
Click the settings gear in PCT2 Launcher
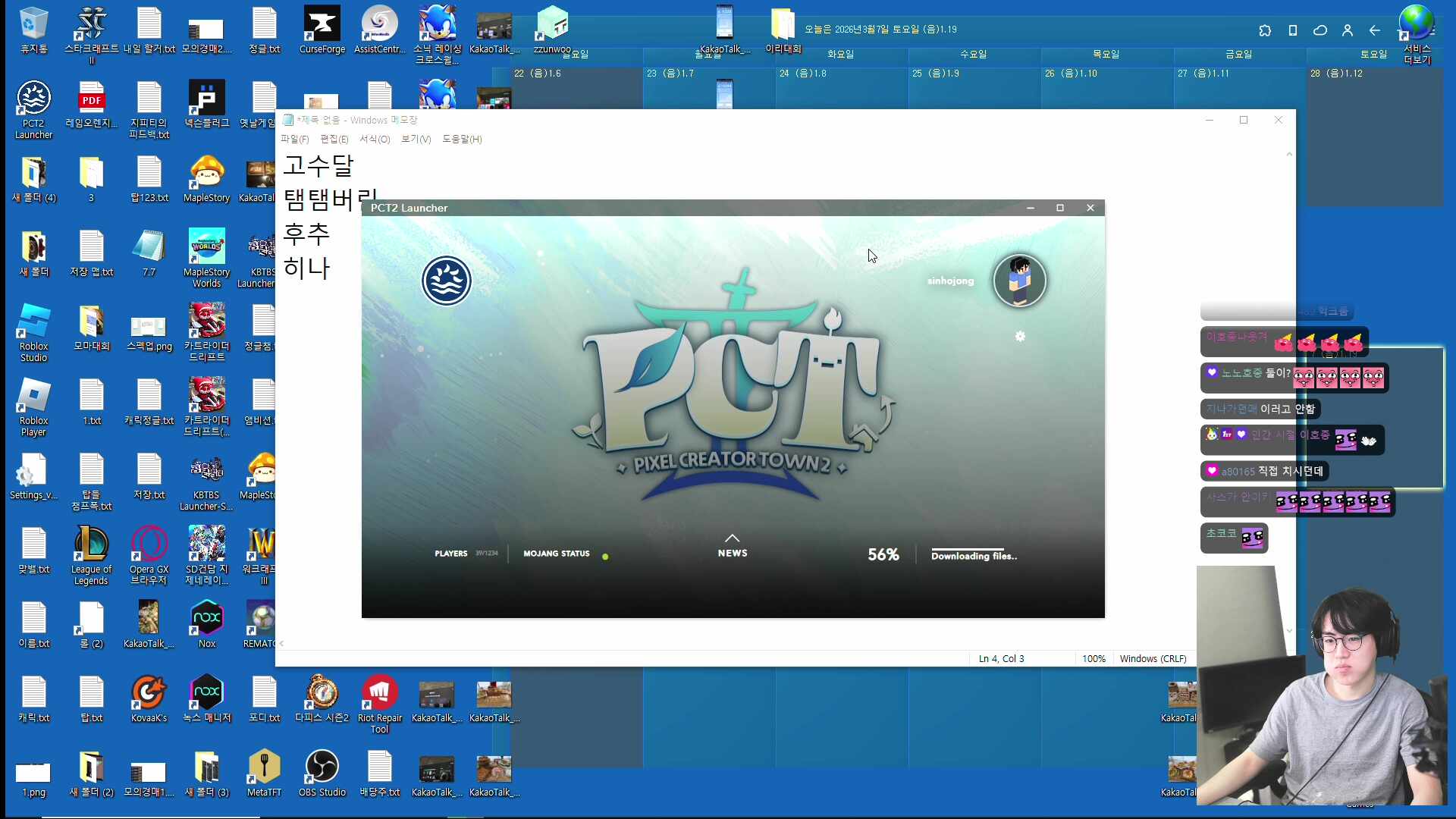click(x=1020, y=336)
